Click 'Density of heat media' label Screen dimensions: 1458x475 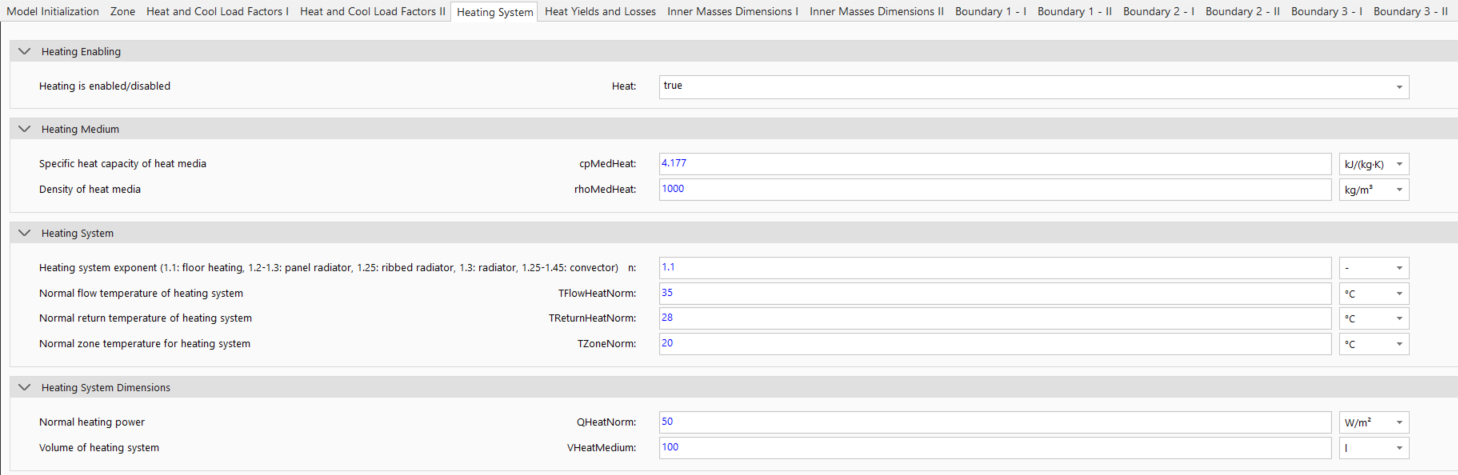point(90,189)
